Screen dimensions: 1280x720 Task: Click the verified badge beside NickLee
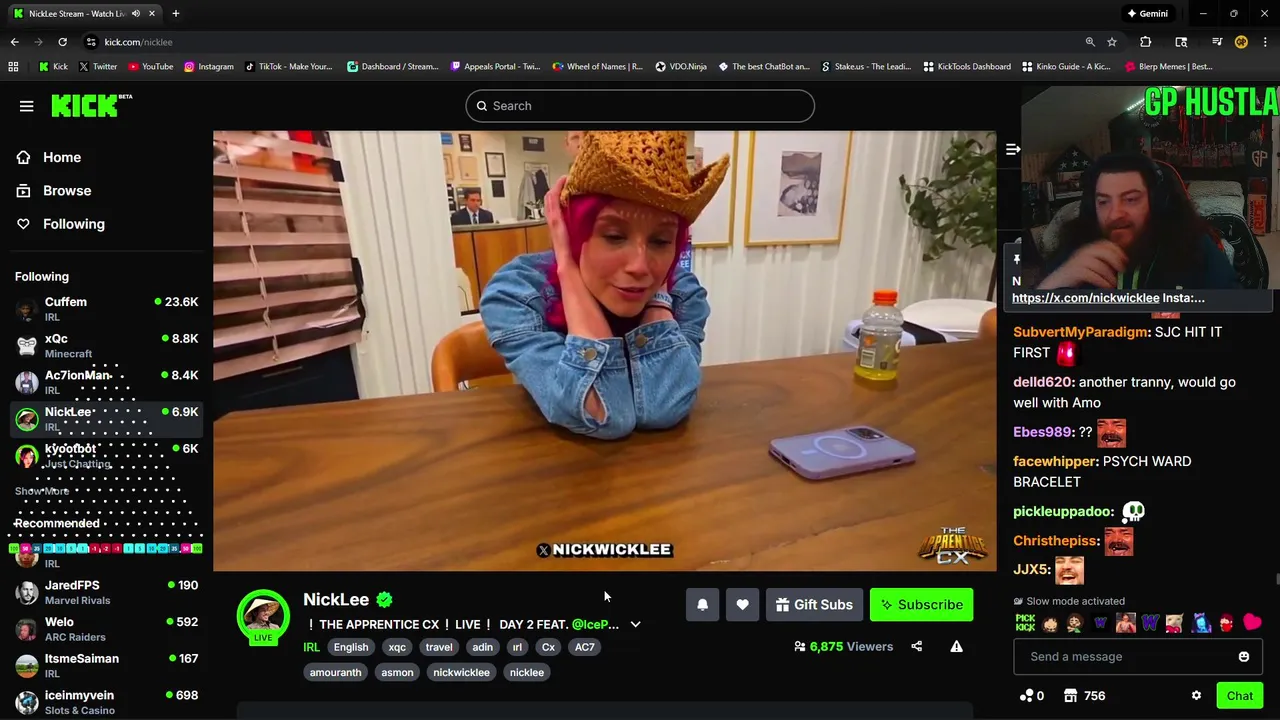click(385, 600)
